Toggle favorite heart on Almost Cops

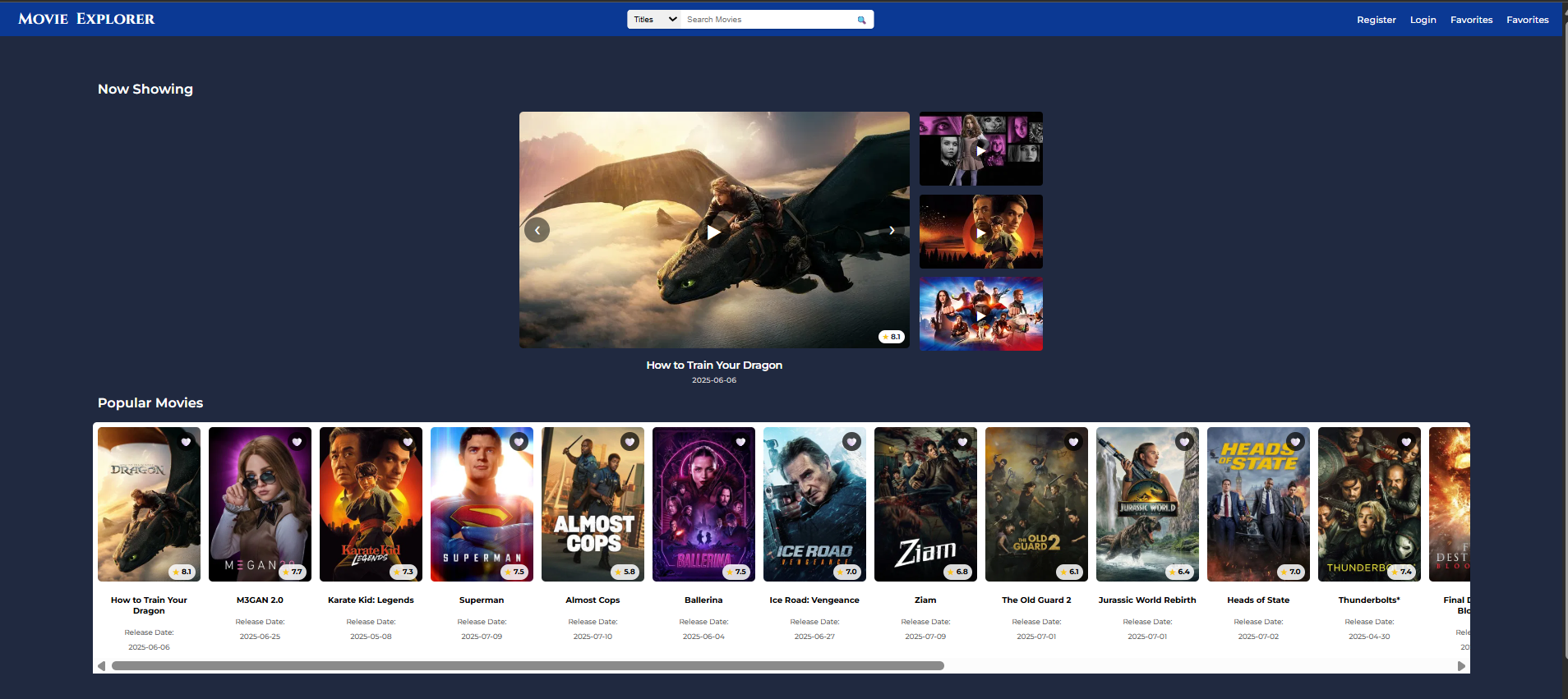tap(630, 442)
